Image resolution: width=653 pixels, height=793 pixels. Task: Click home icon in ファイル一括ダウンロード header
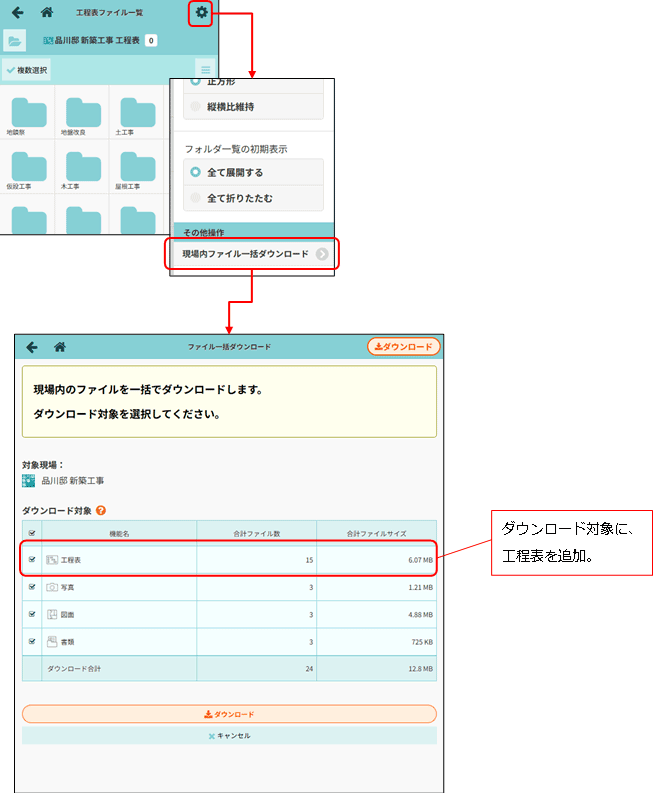point(60,347)
